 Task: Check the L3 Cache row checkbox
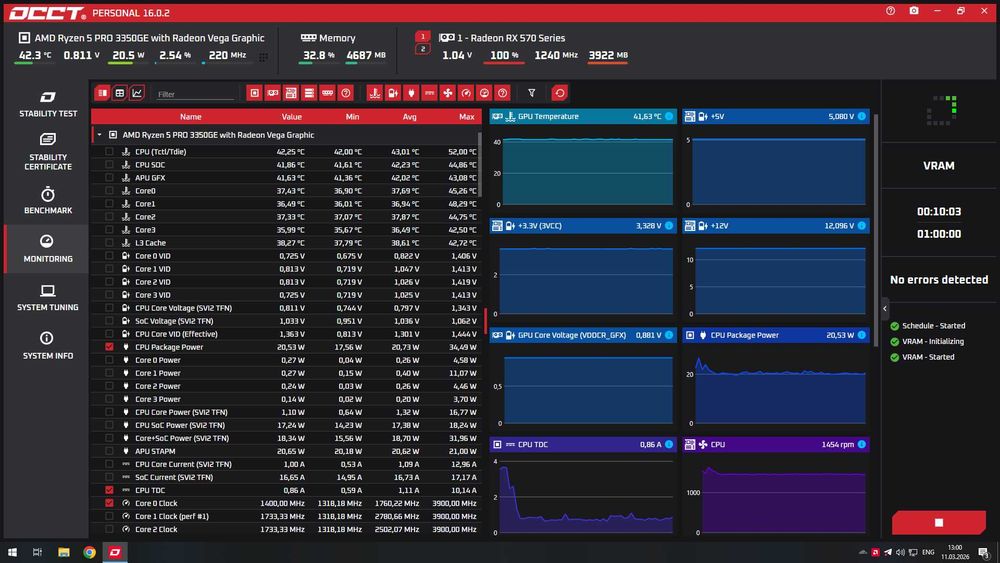[109, 243]
